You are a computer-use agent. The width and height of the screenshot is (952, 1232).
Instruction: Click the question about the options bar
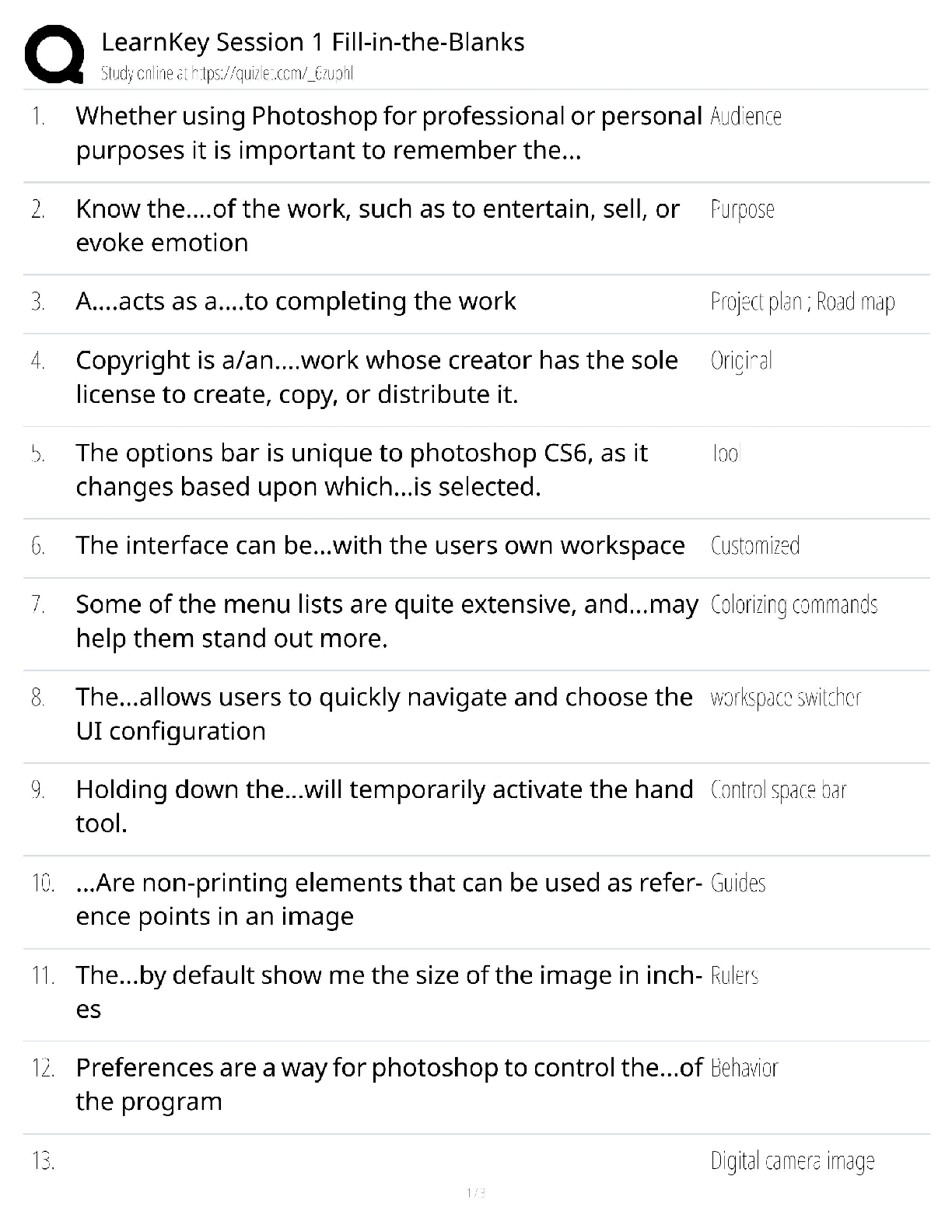point(362,470)
